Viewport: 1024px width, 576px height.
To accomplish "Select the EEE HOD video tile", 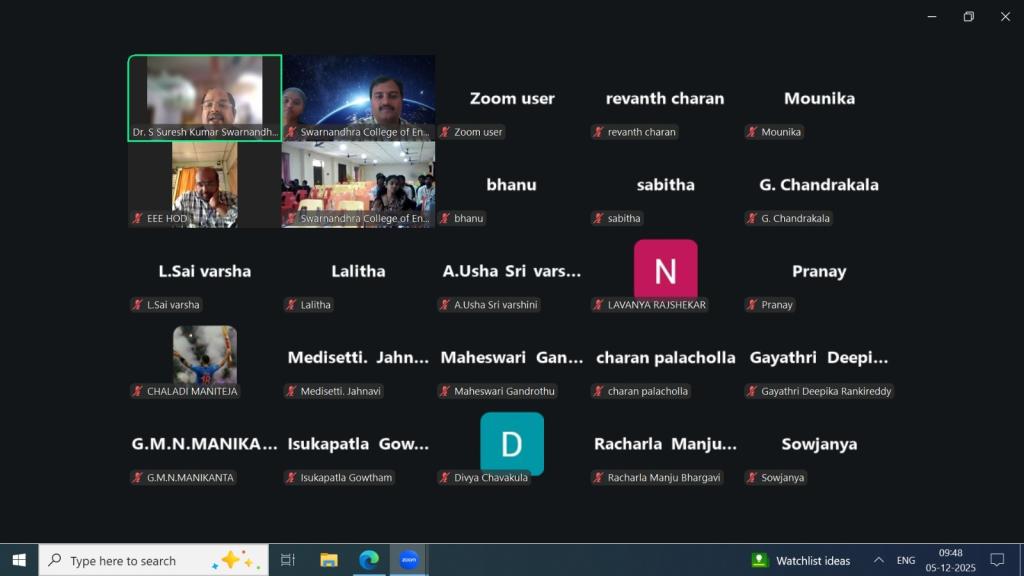I will click(205, 182).
